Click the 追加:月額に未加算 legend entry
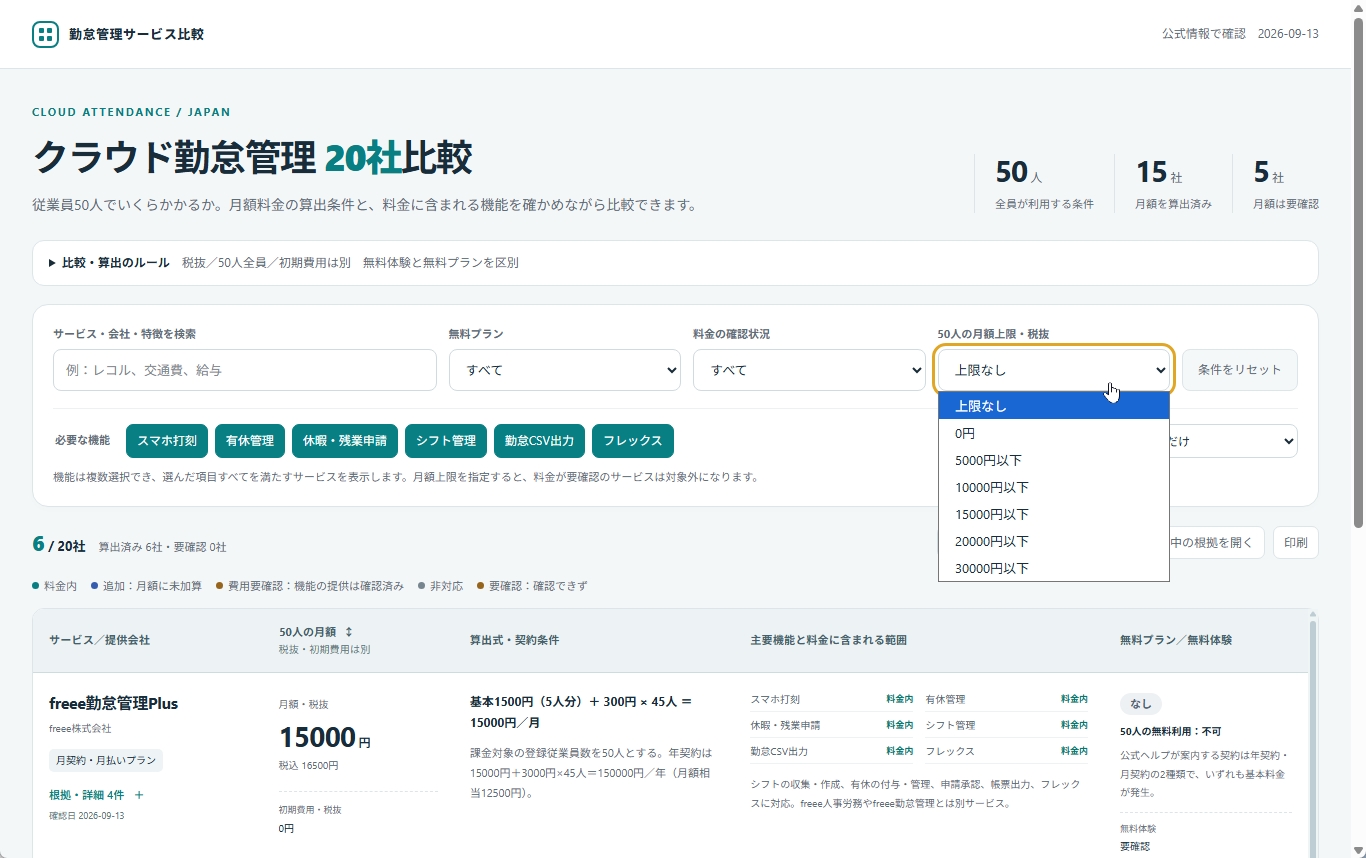The width and height of the screenshot is (1366, 858). point(146,586)
